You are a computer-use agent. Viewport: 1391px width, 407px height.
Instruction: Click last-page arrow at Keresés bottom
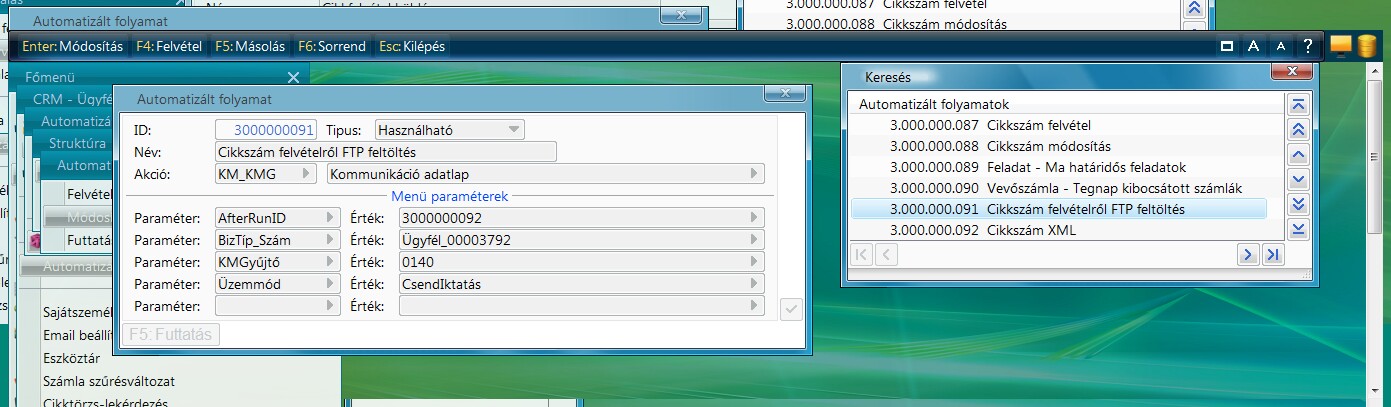[x=1272, y=255]
